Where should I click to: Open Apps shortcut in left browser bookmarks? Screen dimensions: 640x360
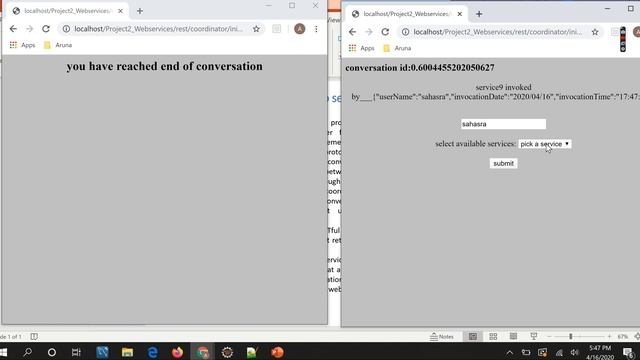[23, 45]
